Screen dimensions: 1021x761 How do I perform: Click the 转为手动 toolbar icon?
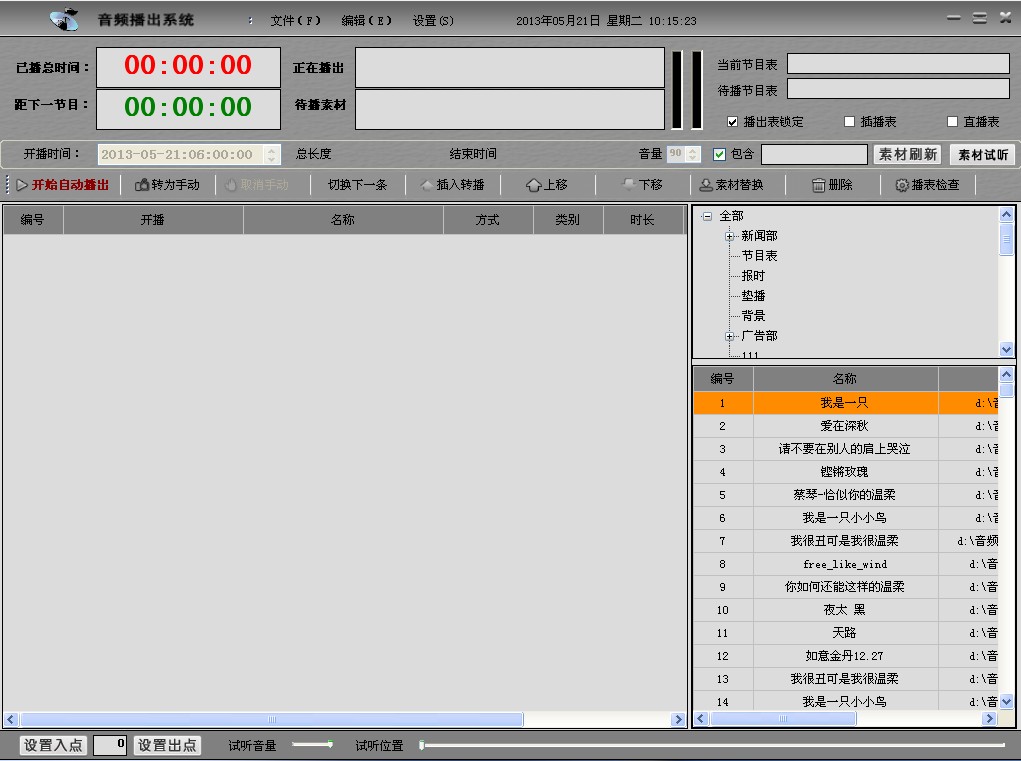coord(142,185)
